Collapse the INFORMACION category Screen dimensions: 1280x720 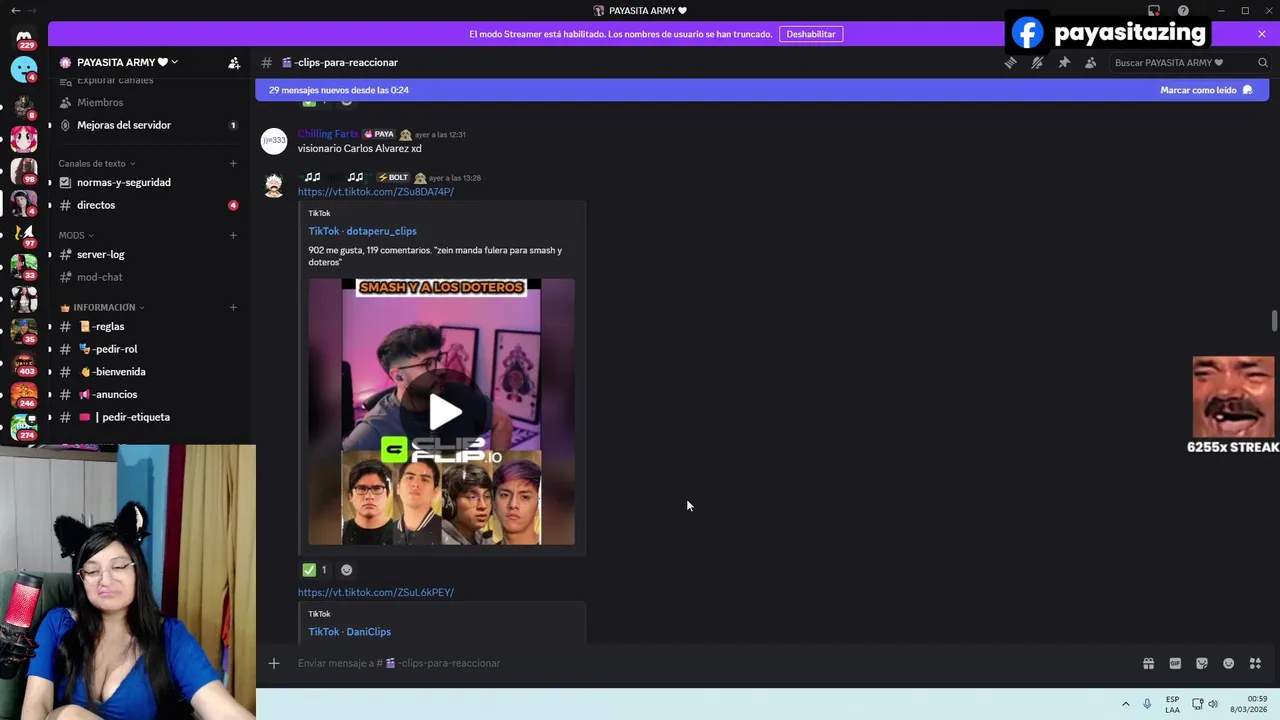pyautogui.click(x=103, y=307)
